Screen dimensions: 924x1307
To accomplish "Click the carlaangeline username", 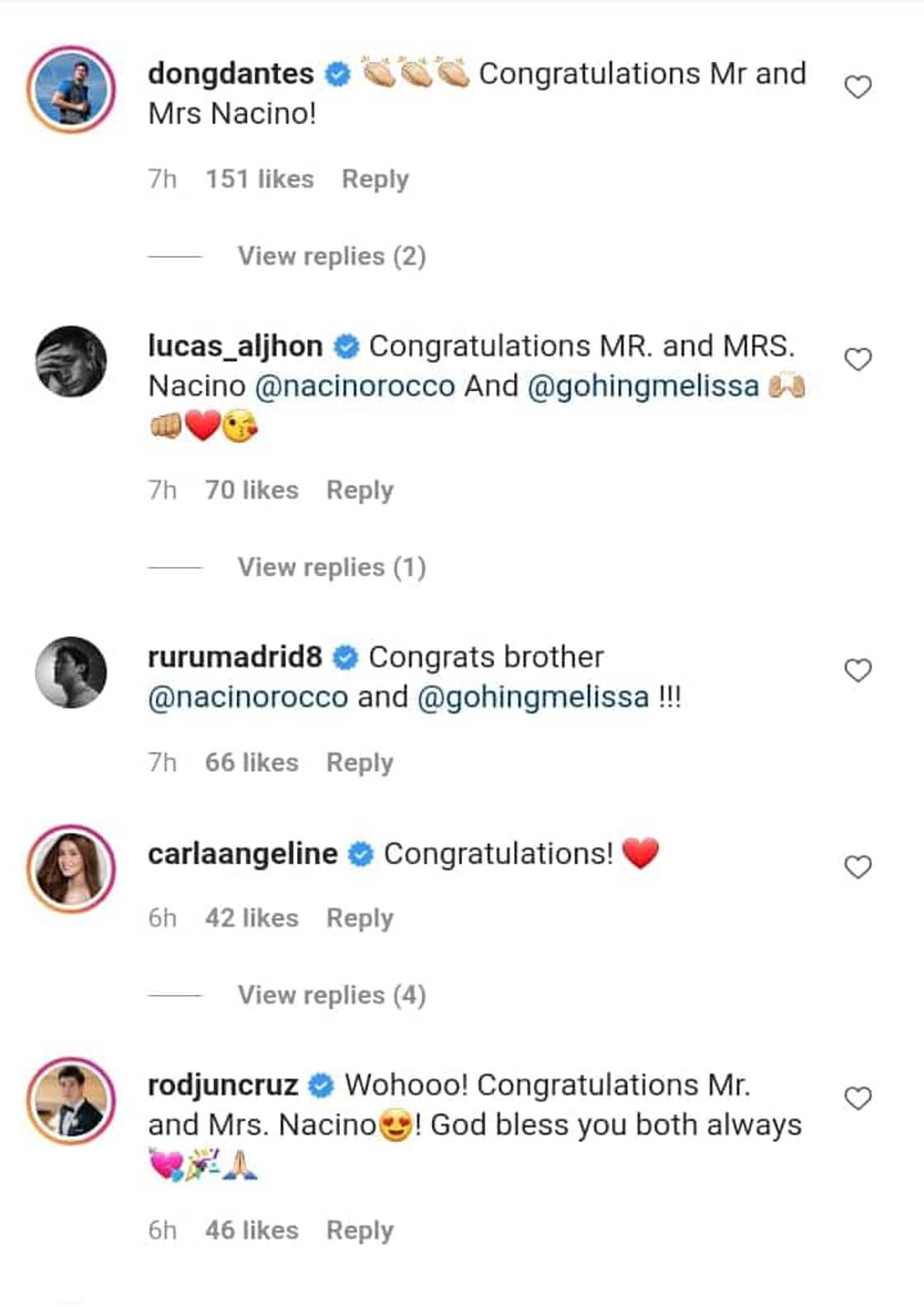I will 243,854.
